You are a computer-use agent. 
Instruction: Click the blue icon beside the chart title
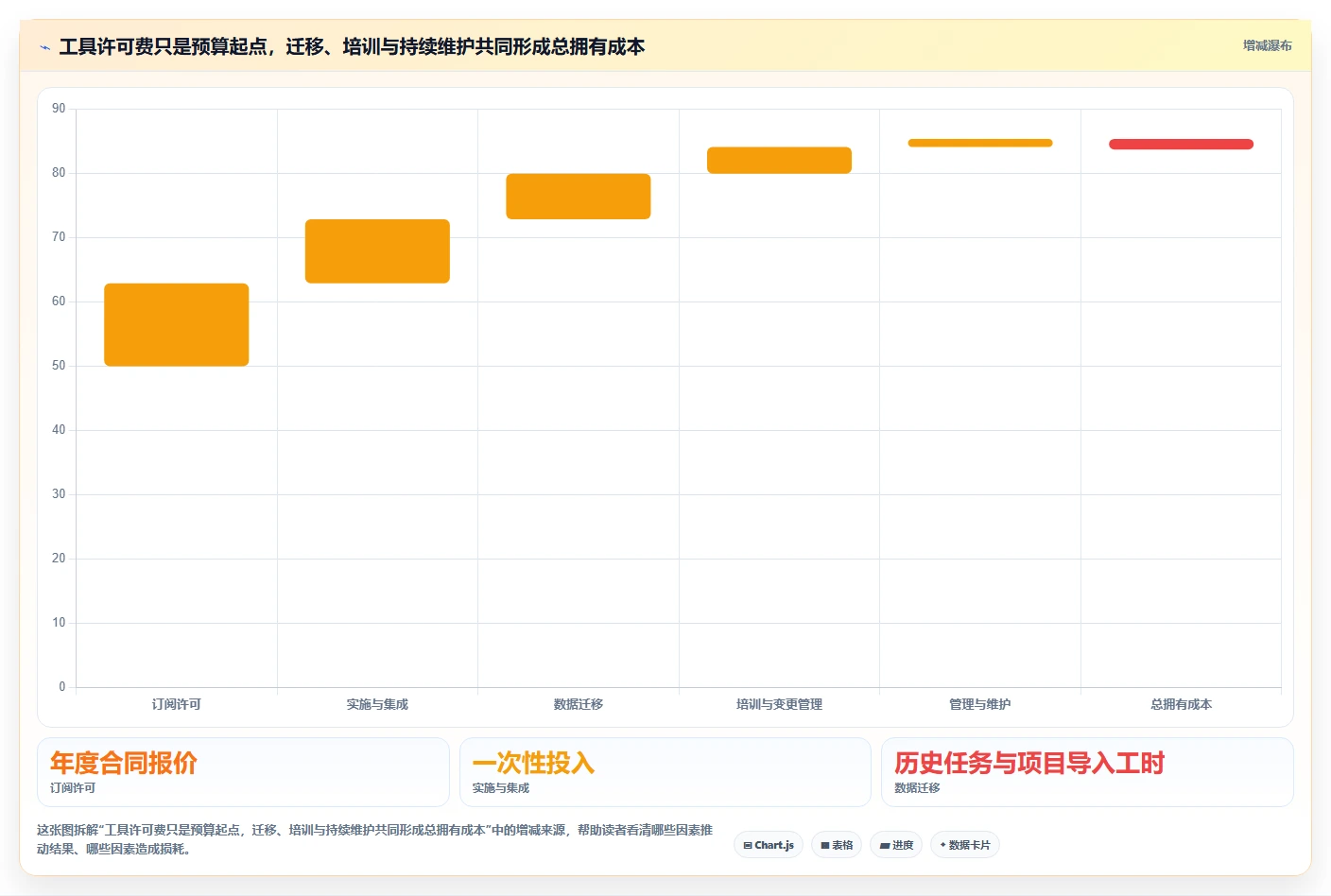[x=44, y=47]
